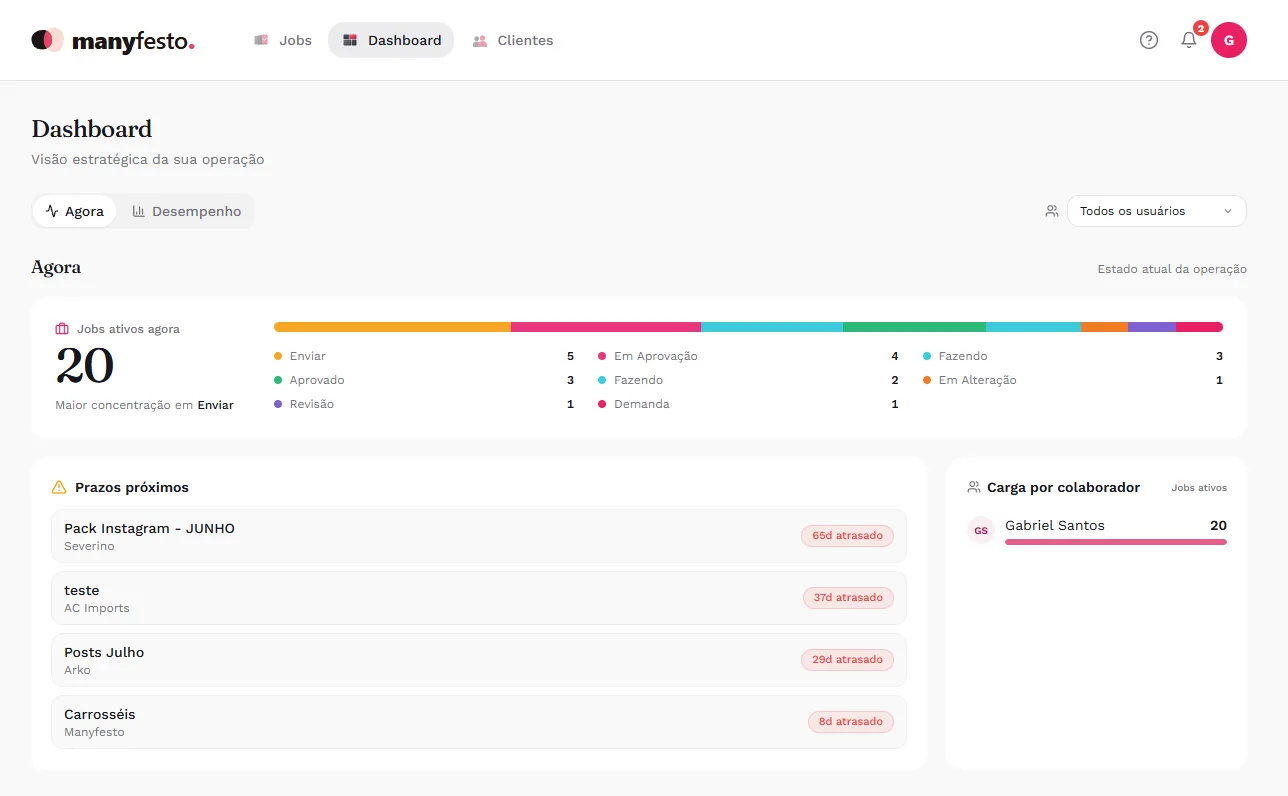
Task: Open the notifications bell
Action: 1188,40
